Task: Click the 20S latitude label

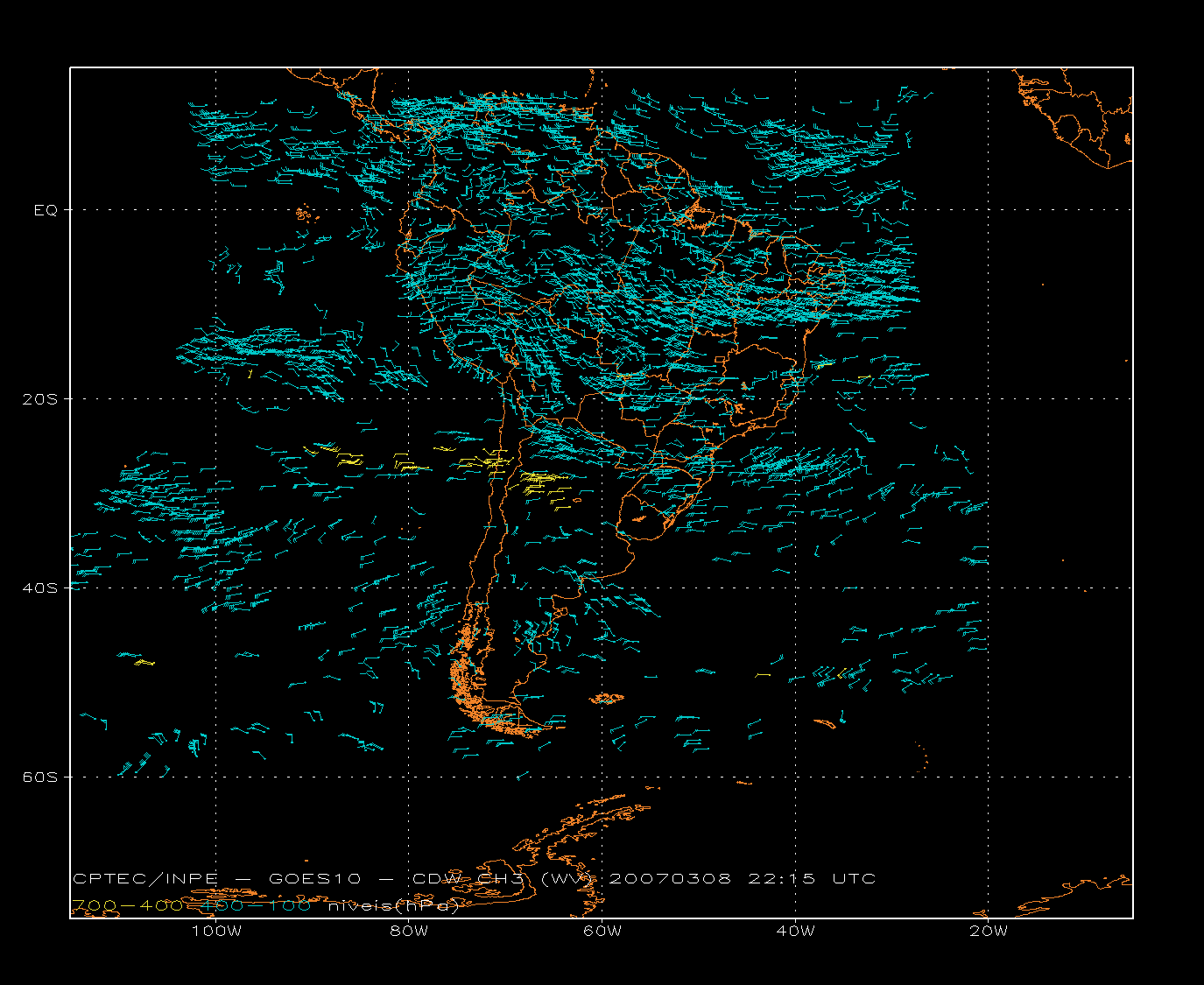Action: tap(39, 399)
